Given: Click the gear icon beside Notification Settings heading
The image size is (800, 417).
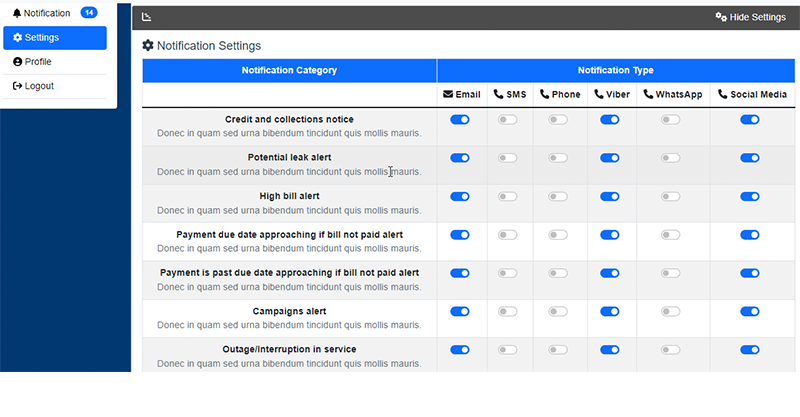Looking at the screenshot, I should click(x=148, y=45).
